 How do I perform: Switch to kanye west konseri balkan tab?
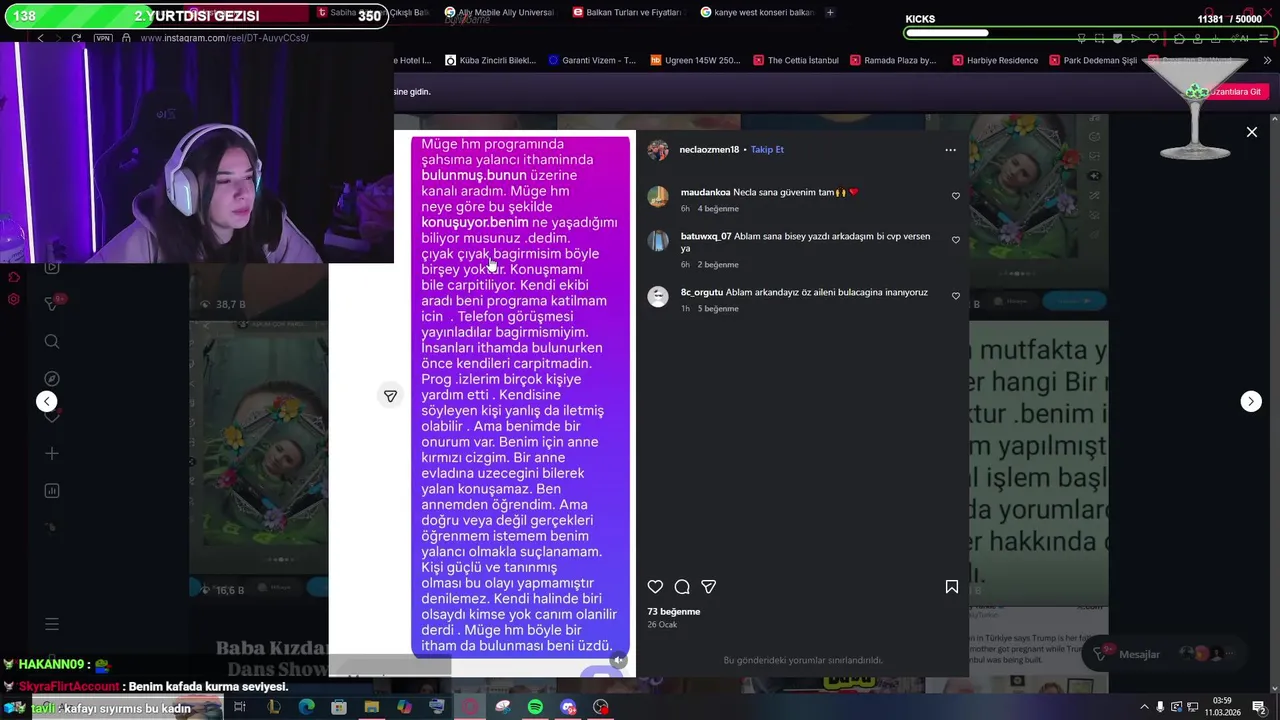pyautogui.click(x=756, y=12)
